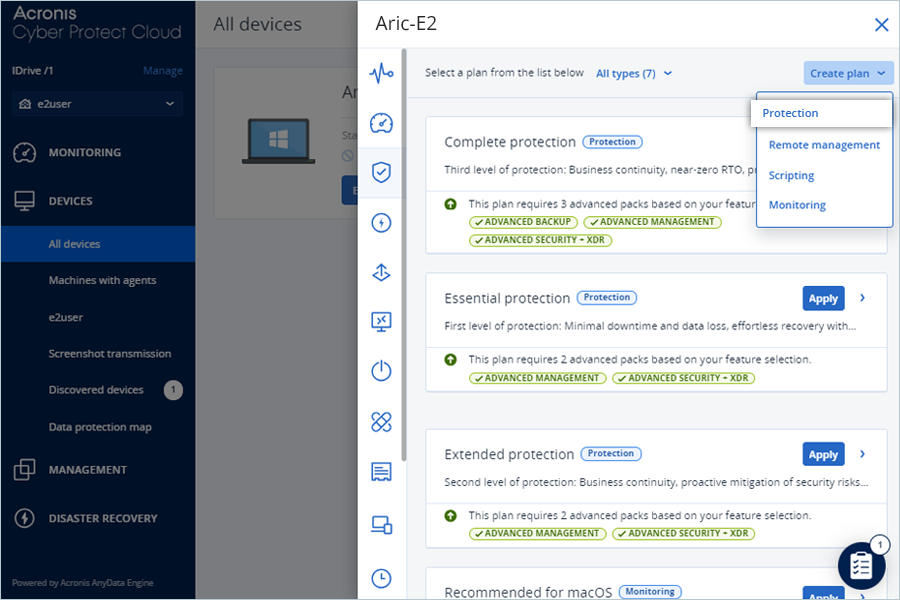Expand Essential protection plan with chevron

[863, 298]
